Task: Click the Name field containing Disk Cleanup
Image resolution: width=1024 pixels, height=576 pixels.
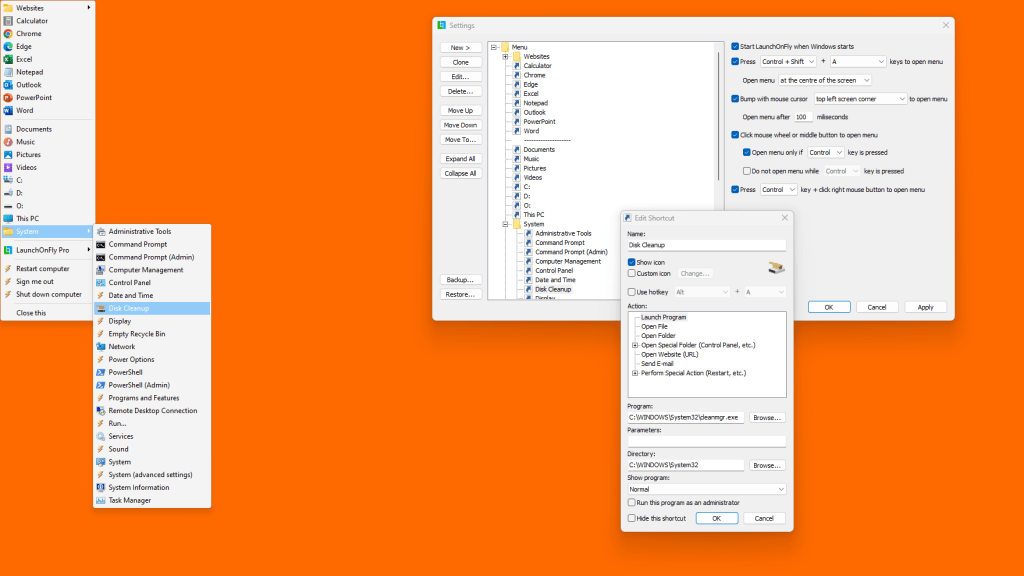Action: click(x=706, y=244)
